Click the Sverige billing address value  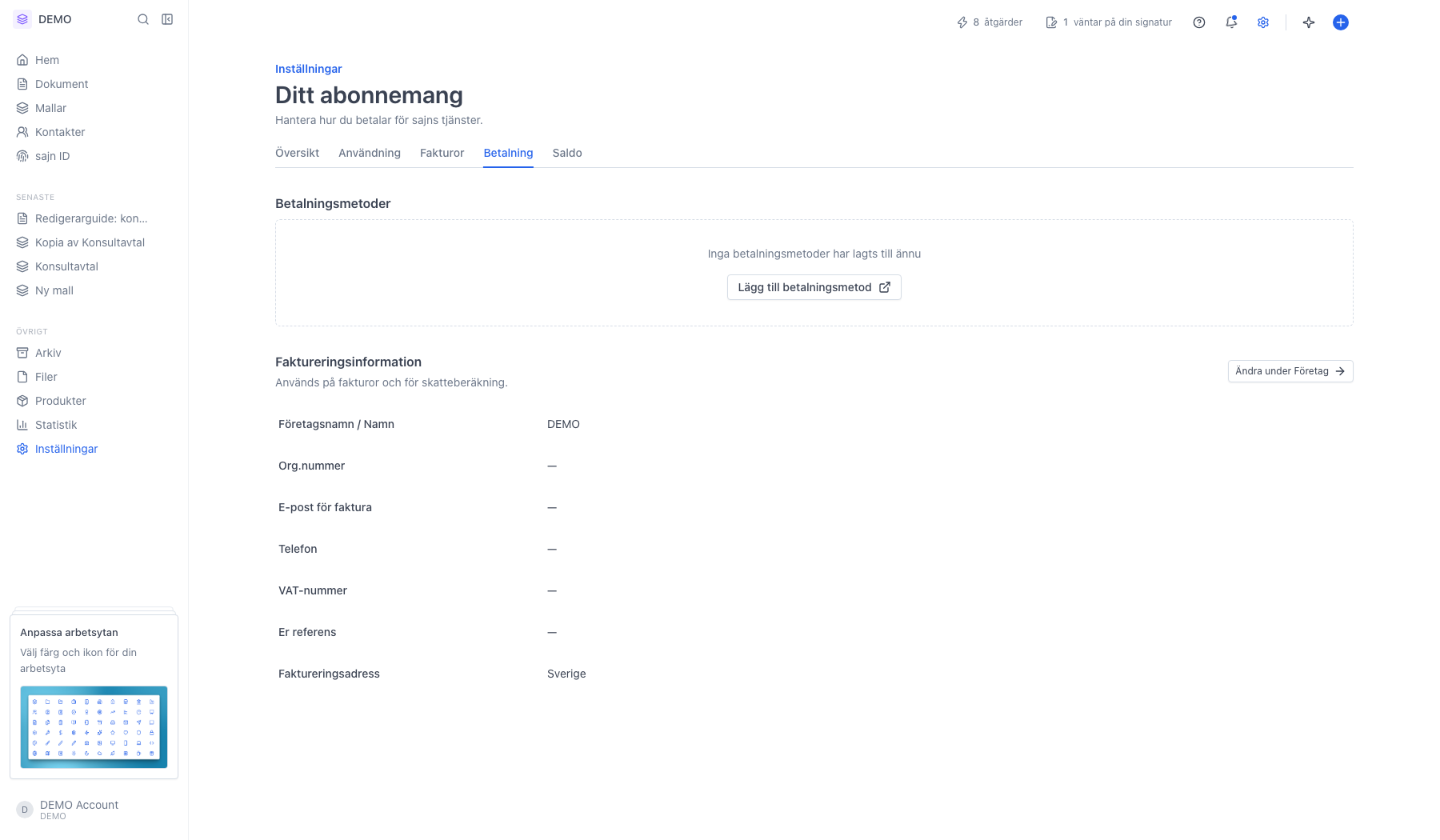click(566, 674)
